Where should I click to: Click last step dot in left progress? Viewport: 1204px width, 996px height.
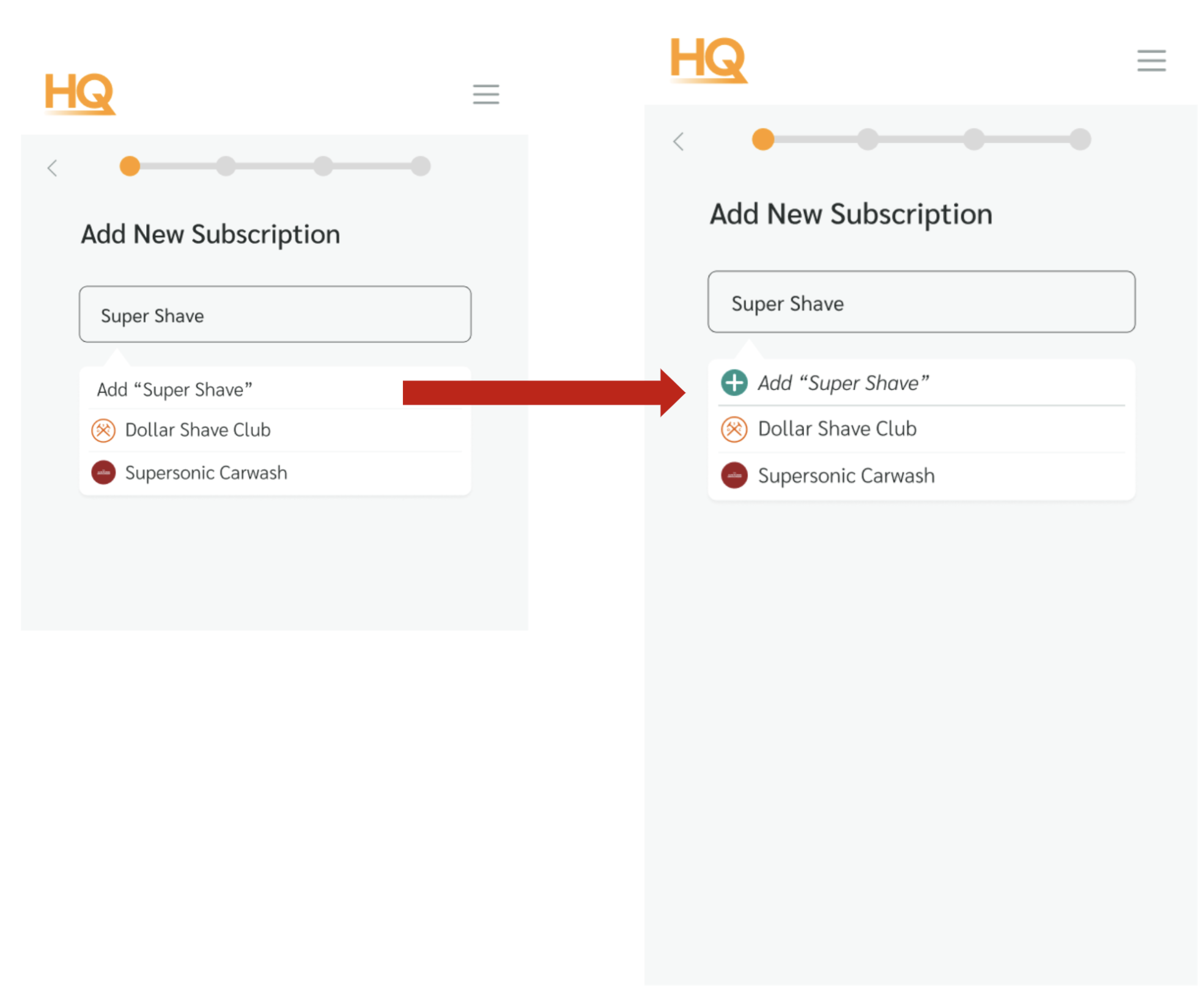click(x=420, y=166)
